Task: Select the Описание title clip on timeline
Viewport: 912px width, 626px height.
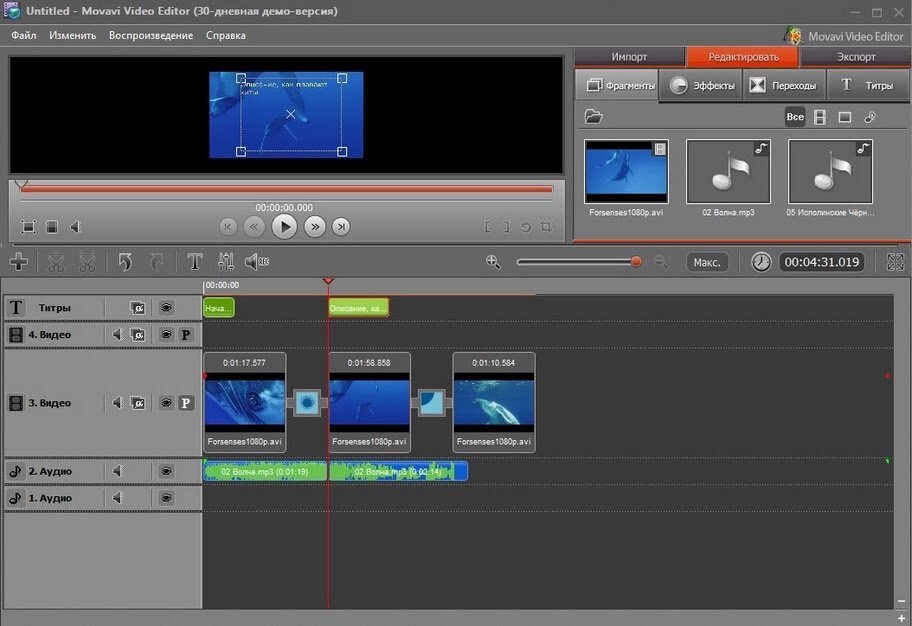Action: point(358,308)
